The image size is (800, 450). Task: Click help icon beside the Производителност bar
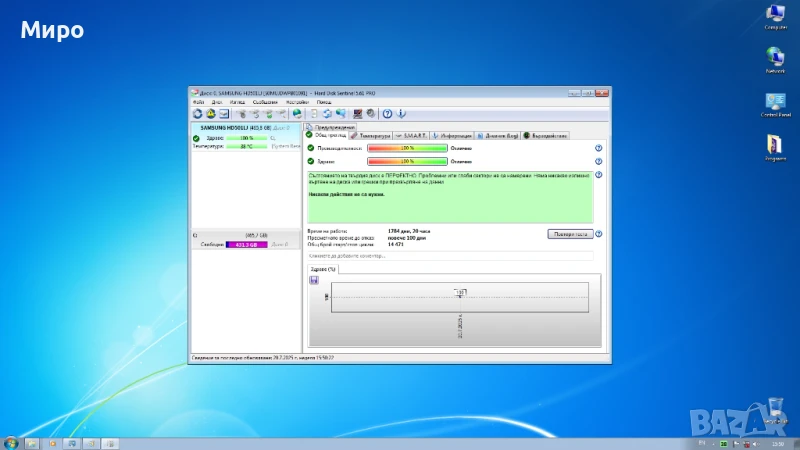point(598,148)
